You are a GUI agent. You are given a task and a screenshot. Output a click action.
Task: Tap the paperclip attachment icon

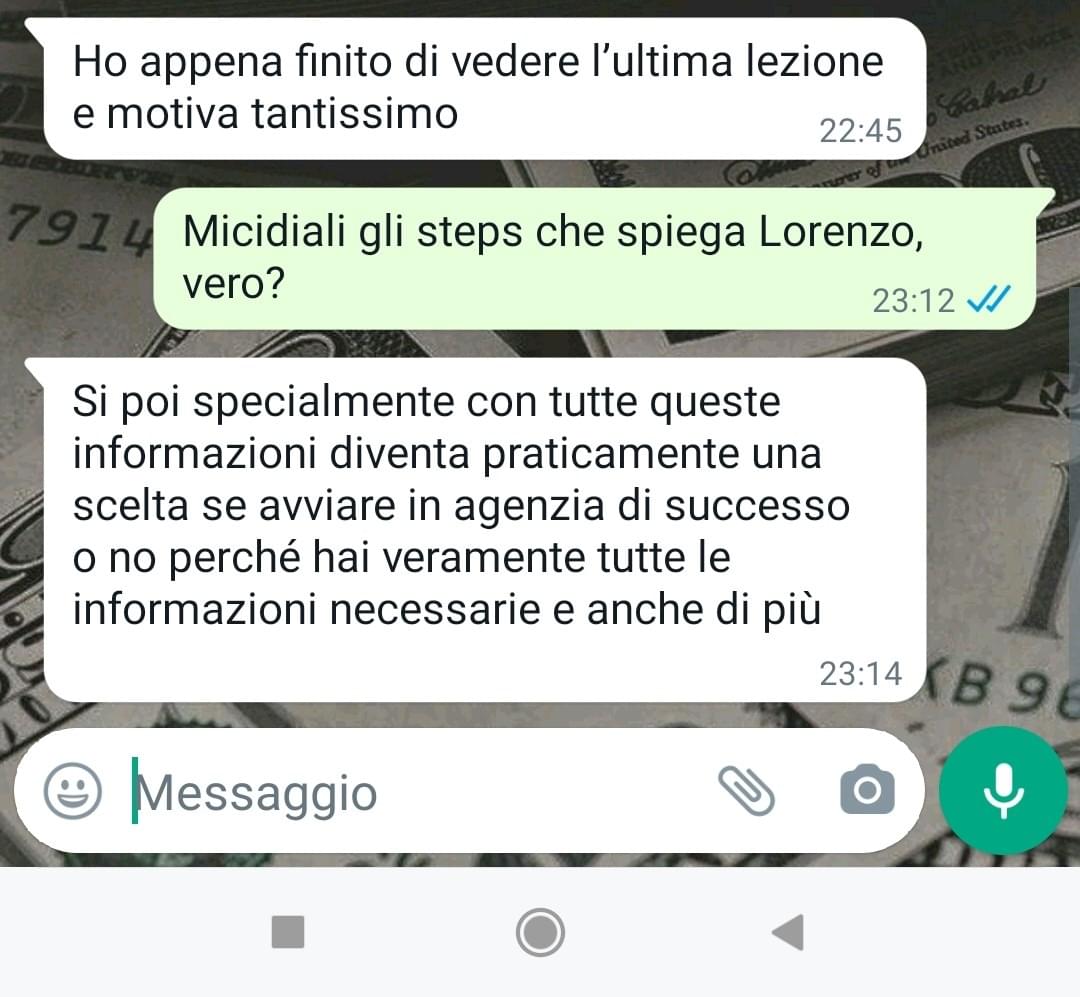point(747,790)
